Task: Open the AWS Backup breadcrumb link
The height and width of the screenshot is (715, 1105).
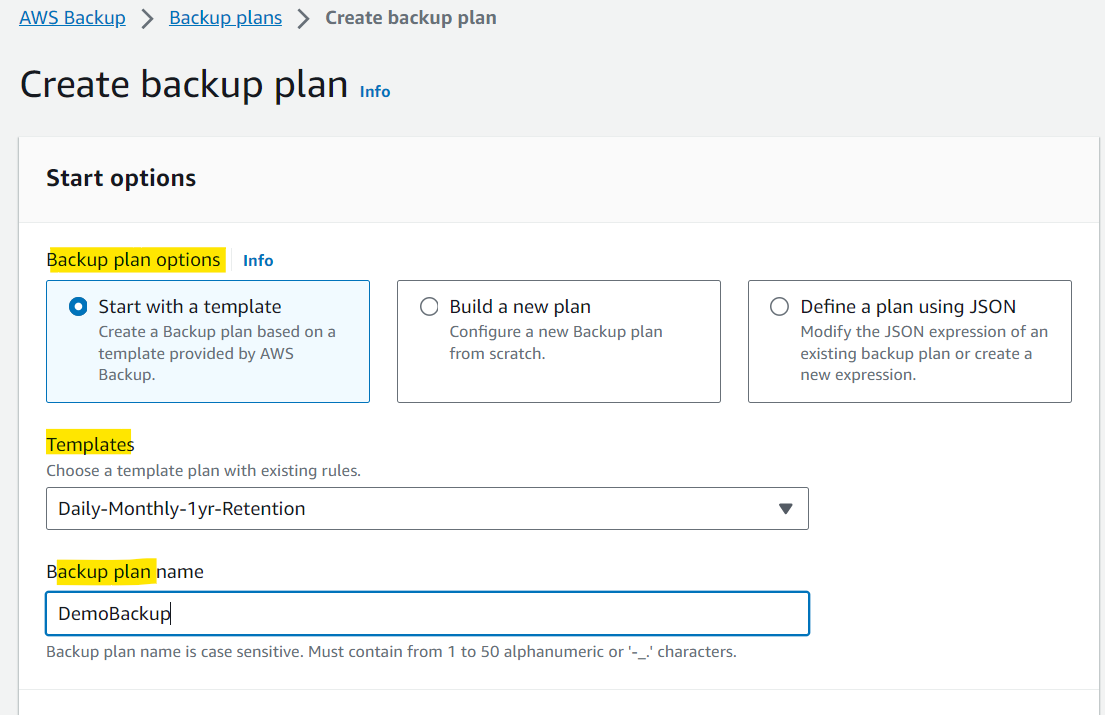Action: (73, 18)
